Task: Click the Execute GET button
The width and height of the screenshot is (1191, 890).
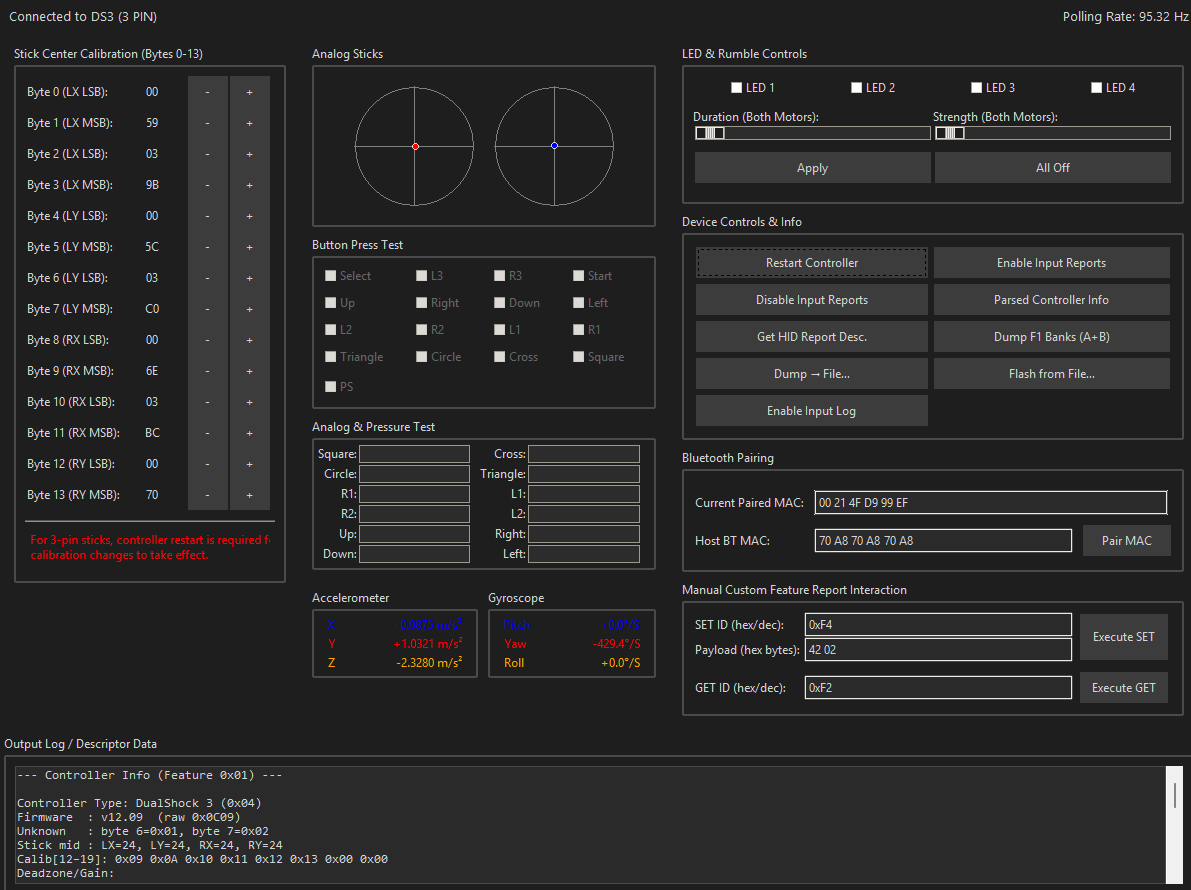Action: [1123, 688]
